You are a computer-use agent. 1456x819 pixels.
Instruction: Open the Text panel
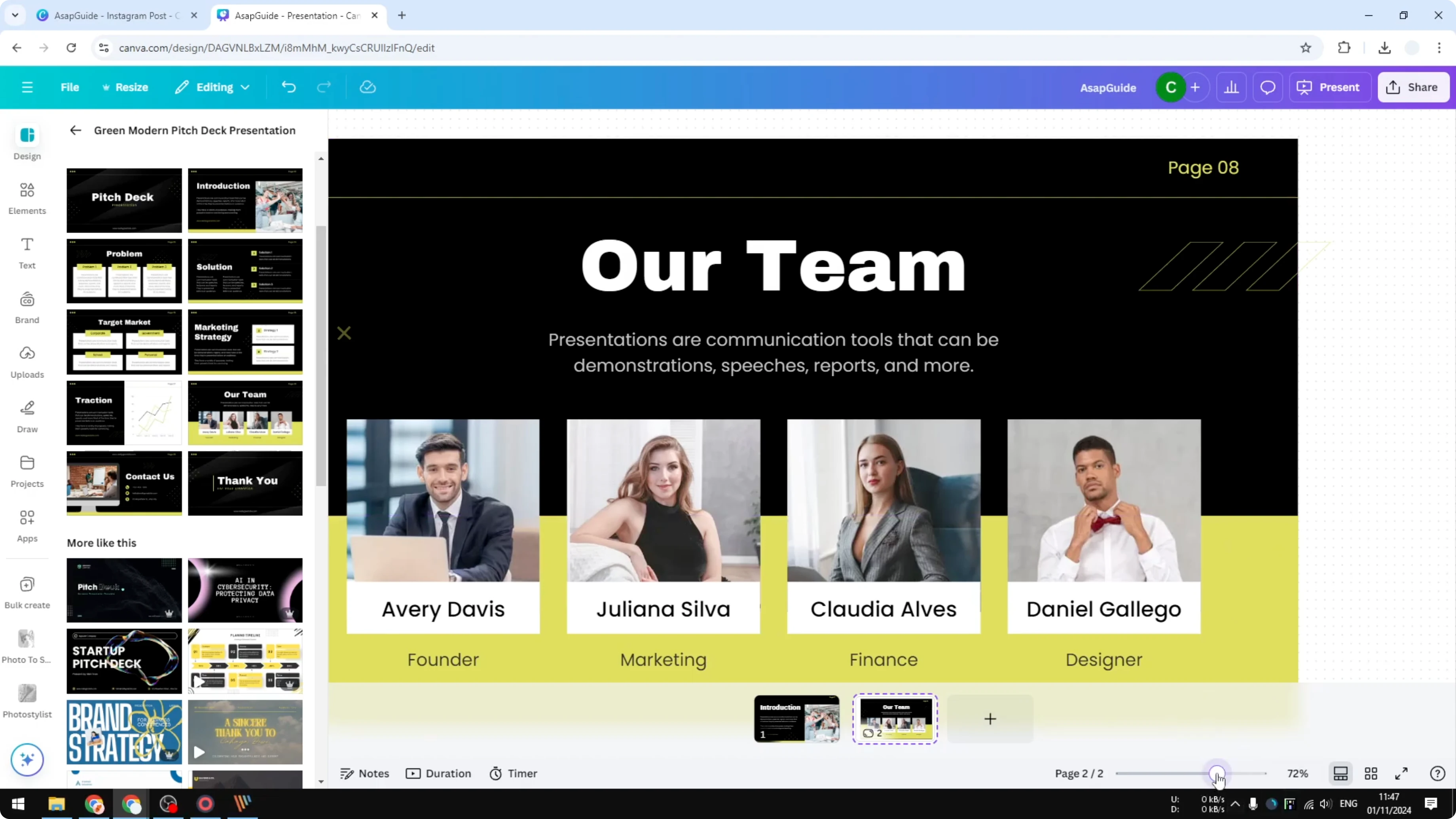coord(27,252)
